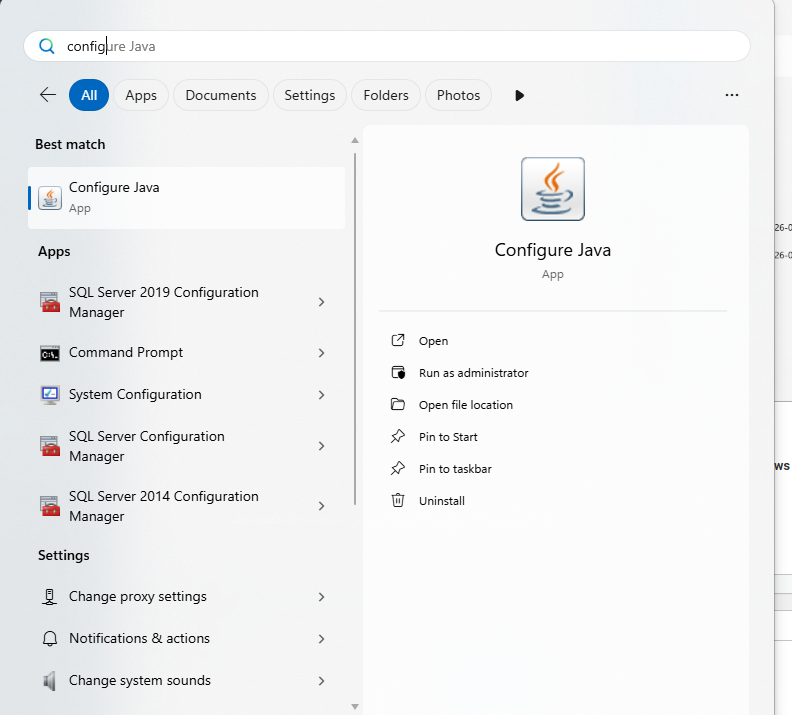792x715 pixels.
Task: Click the large Java icon in preview pane
Action: [x=553, y=189]
